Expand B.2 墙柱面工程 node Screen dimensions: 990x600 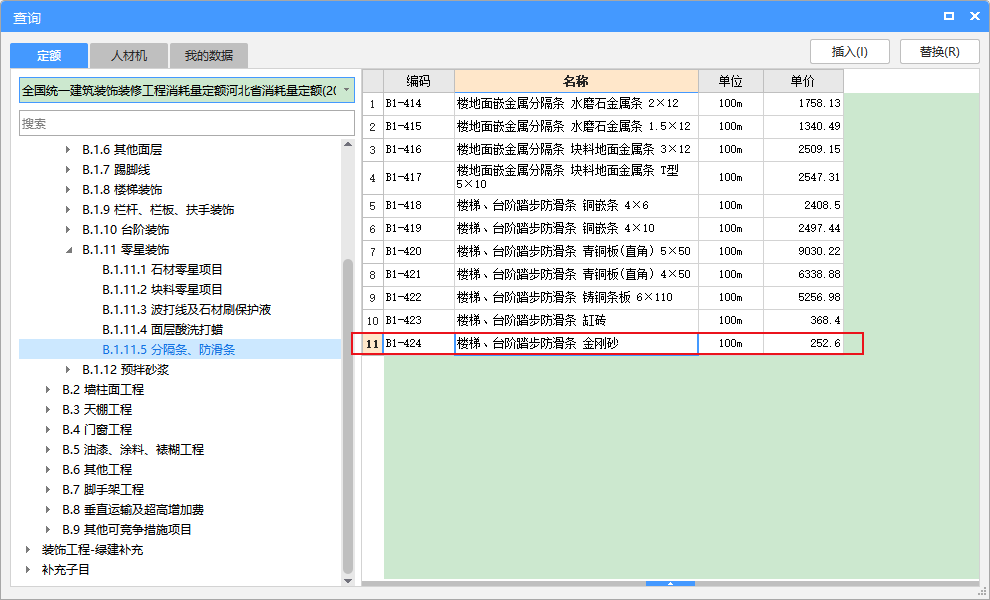(x=48, y=390)
